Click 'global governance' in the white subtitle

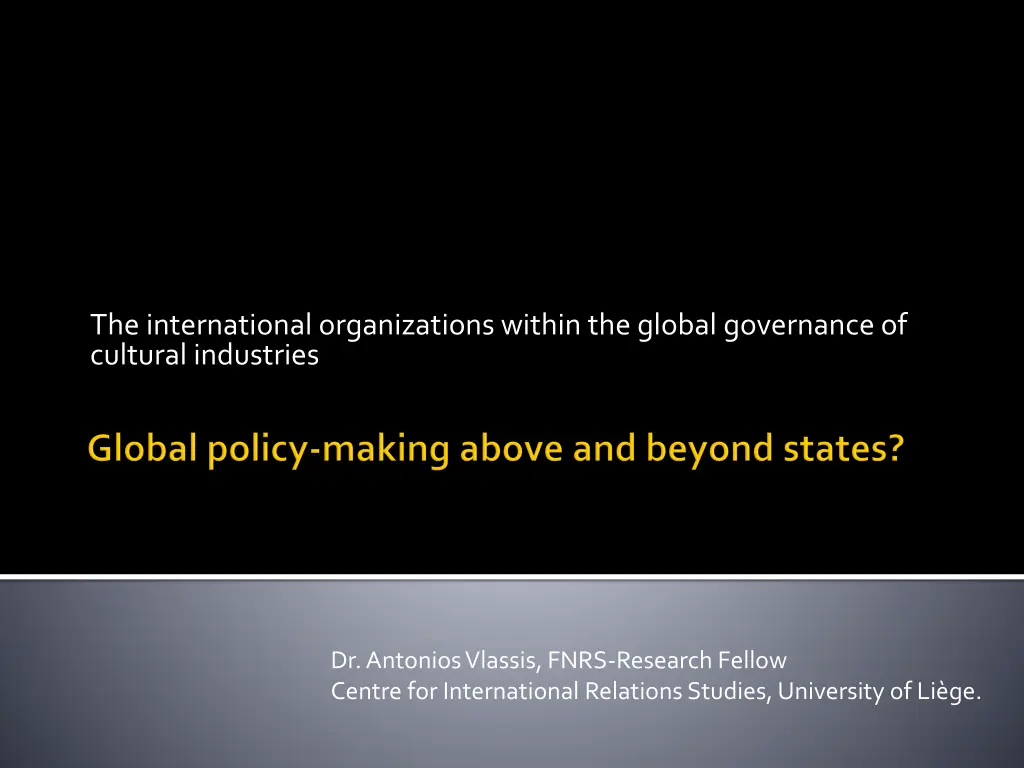pyautogui.click(x=755, y=326)
